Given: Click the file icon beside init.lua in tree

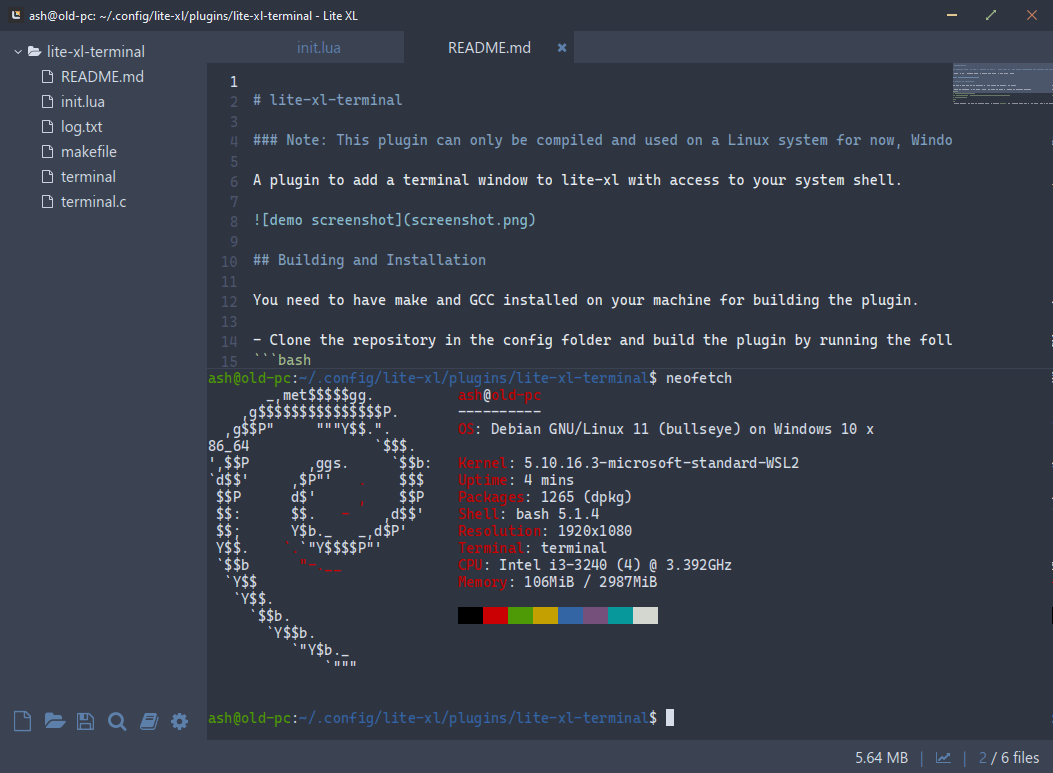Looking at the screenshot, I should point(47,101).
